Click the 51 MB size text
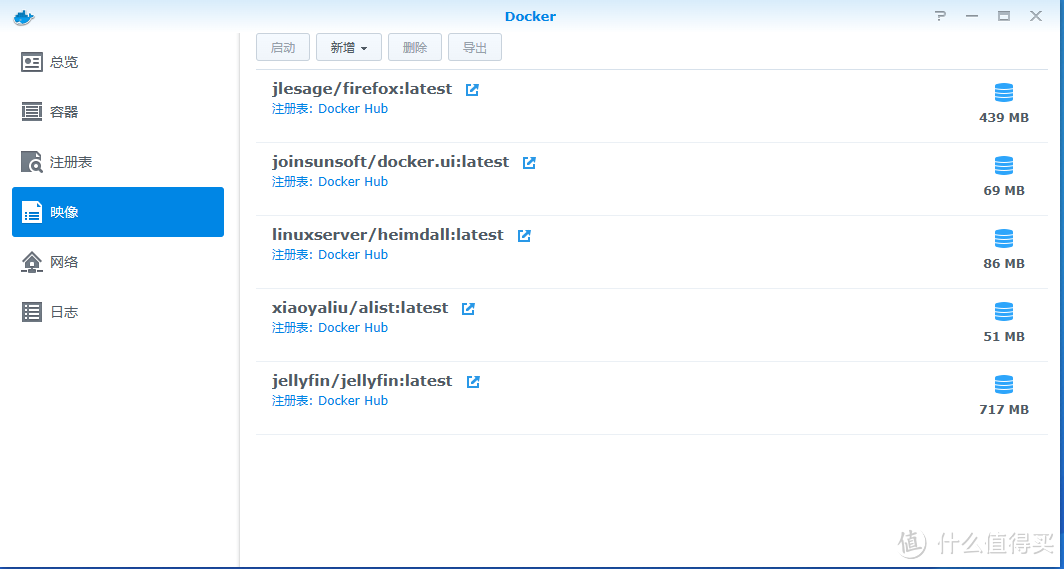 1004,337
